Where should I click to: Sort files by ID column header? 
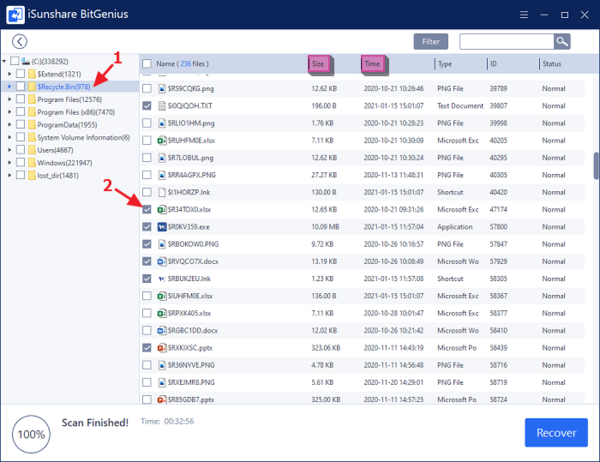[x=494, y=64]
